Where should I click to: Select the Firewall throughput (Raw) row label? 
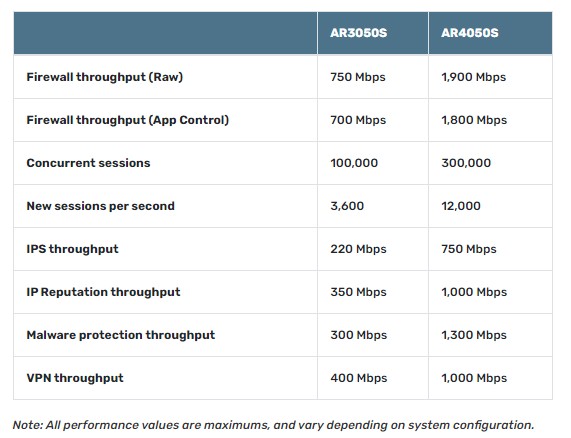click(105, 77)
